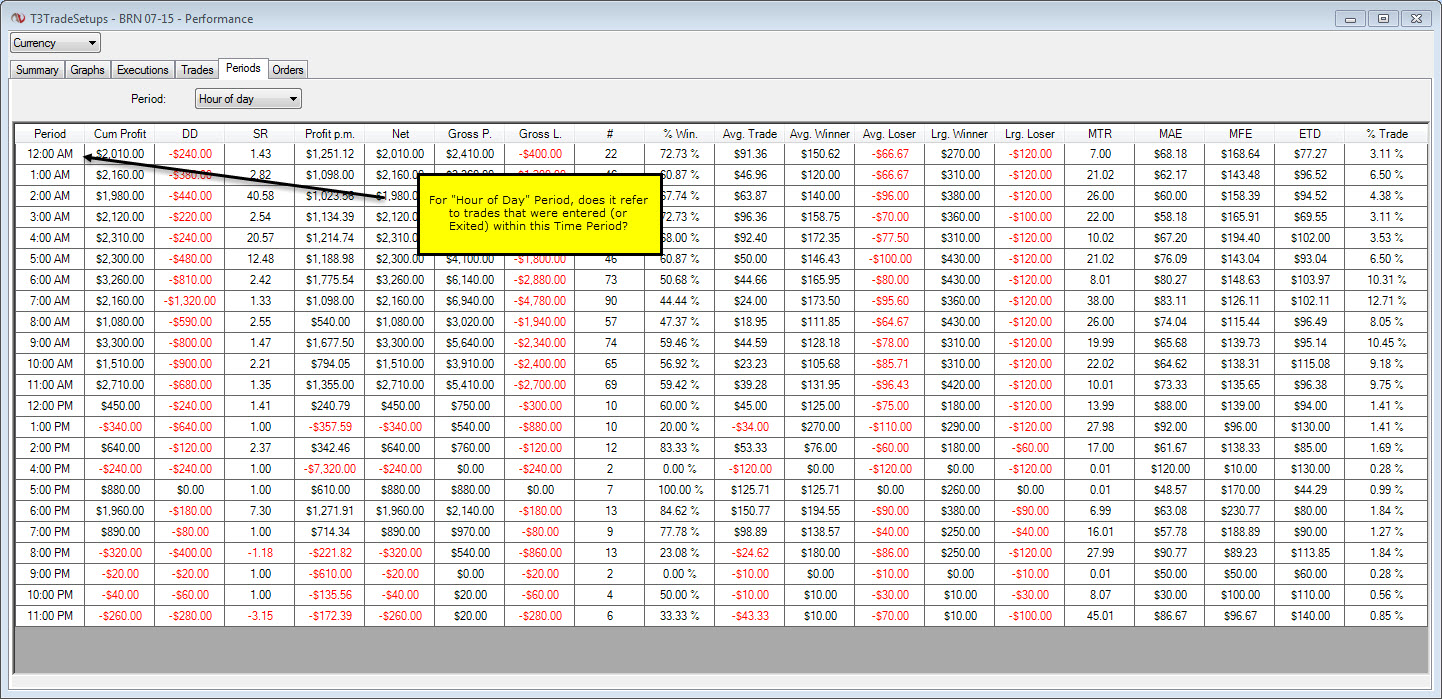The image size is (1442, 699).
Task: Click the 40.58 SR value cell
Action: 260,196
